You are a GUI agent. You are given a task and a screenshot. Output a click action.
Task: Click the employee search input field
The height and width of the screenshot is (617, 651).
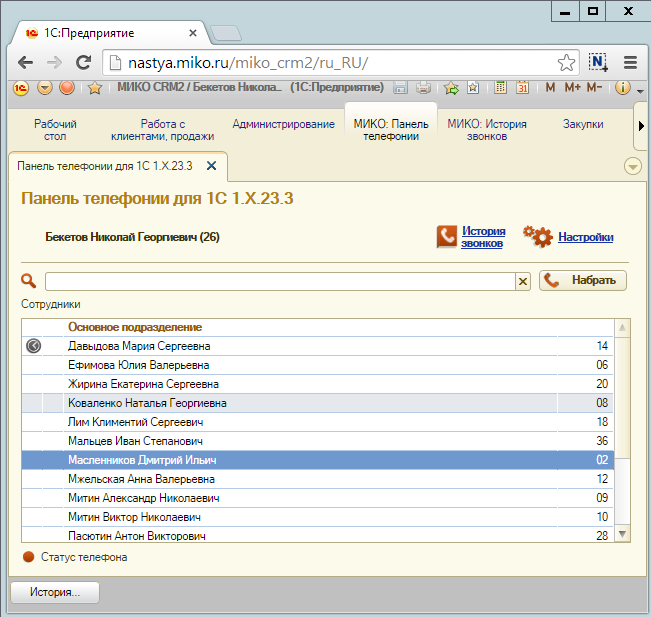tap(279, 282)
